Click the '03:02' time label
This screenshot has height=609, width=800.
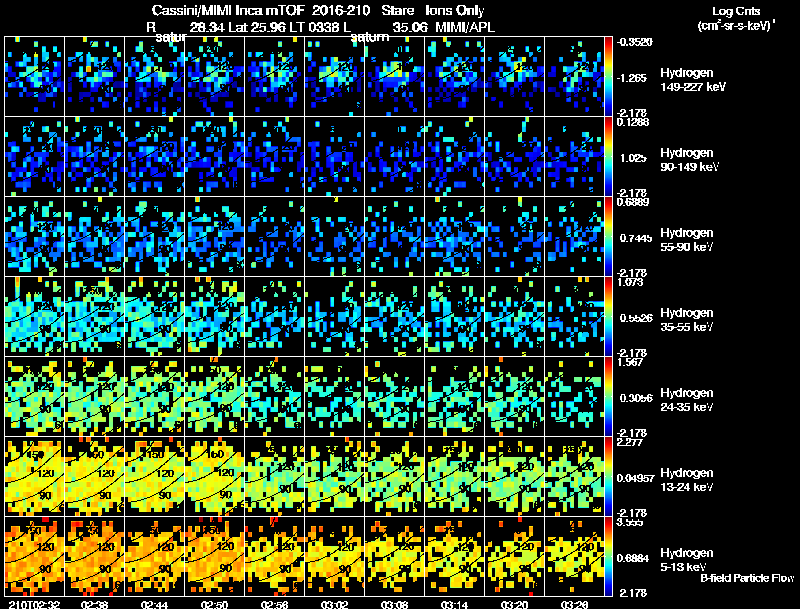tap(335, 604)
